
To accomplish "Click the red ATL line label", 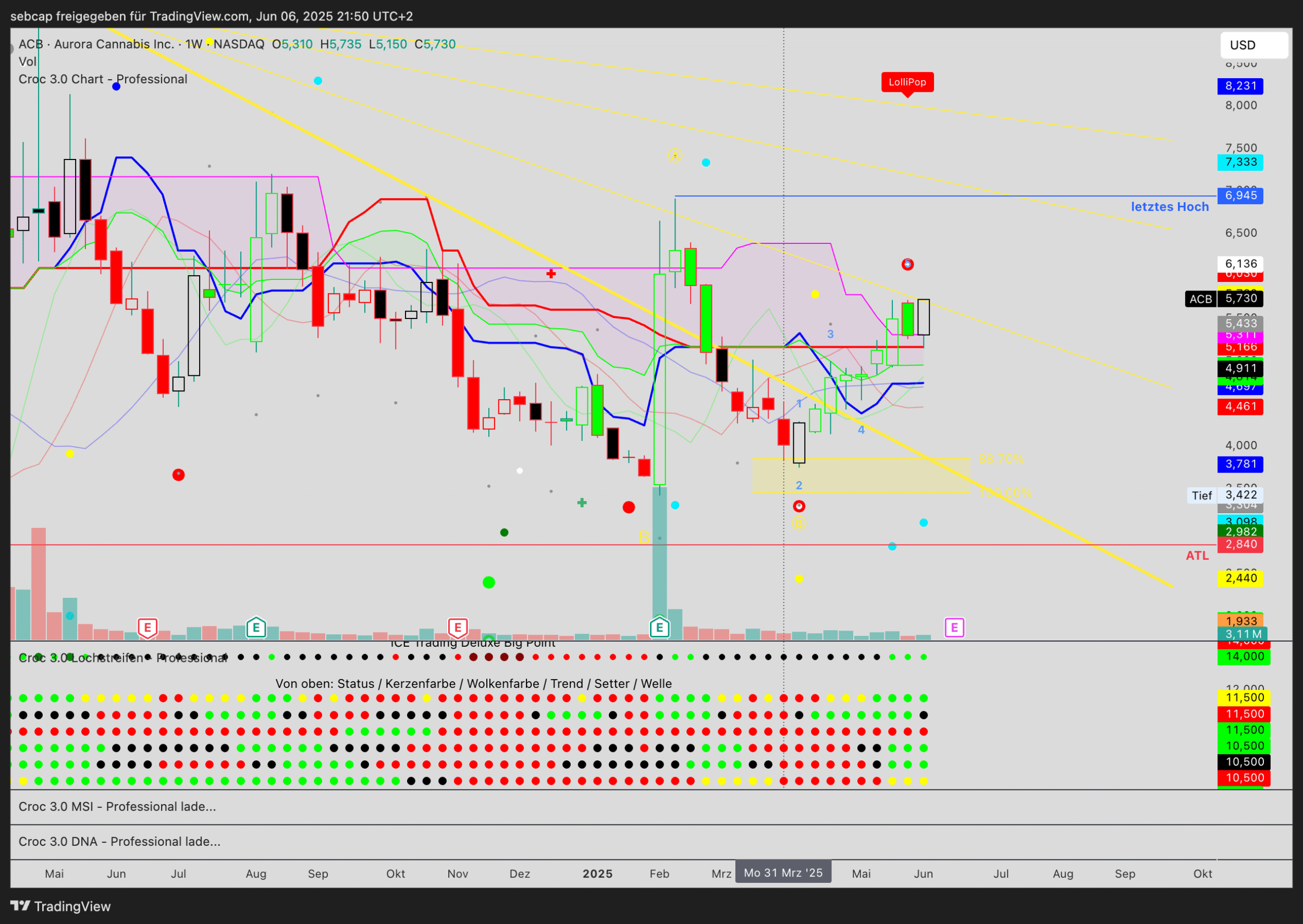I will pos(1197,556).
